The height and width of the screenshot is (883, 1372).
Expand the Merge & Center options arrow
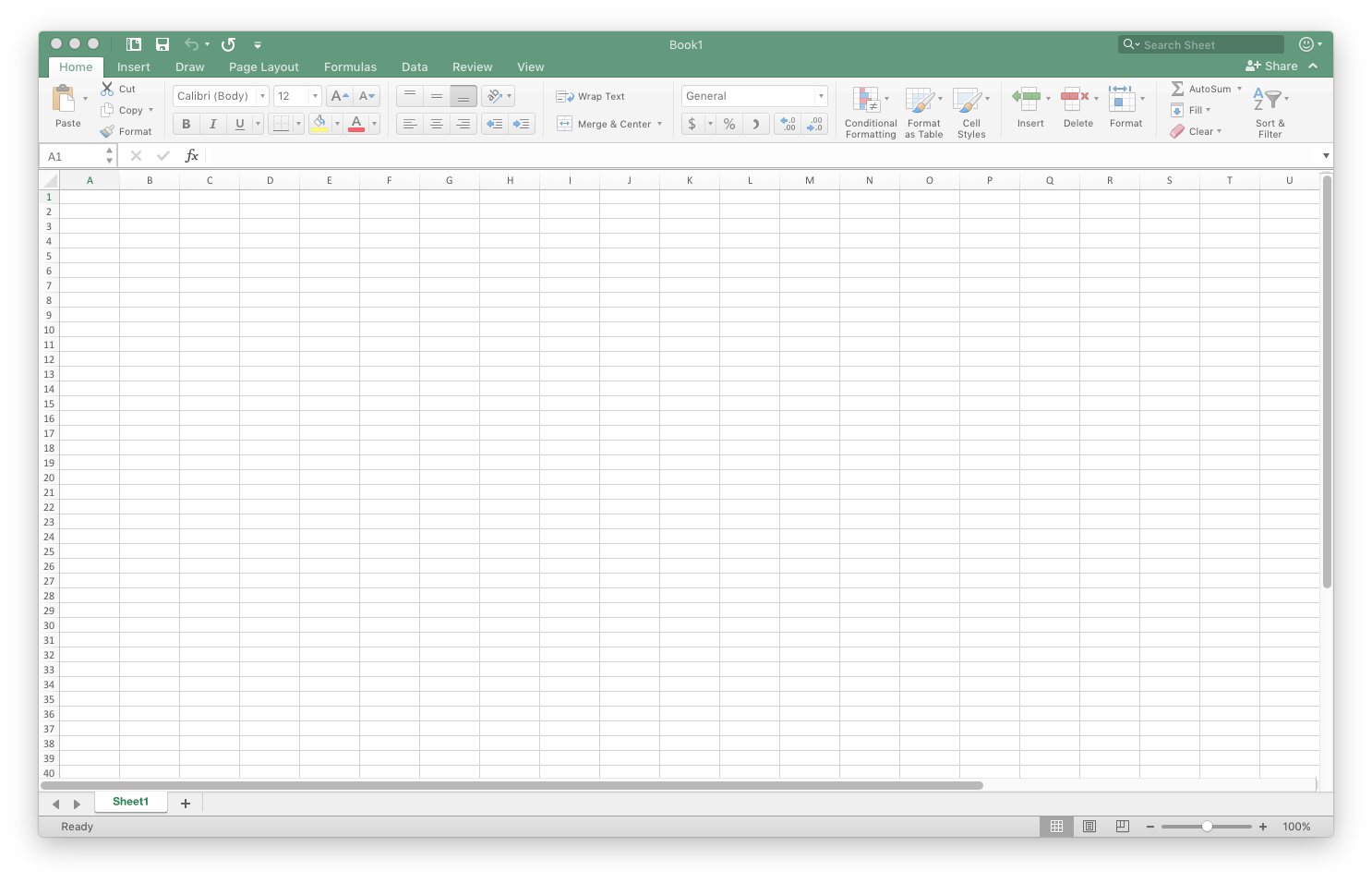coord(659,124)
